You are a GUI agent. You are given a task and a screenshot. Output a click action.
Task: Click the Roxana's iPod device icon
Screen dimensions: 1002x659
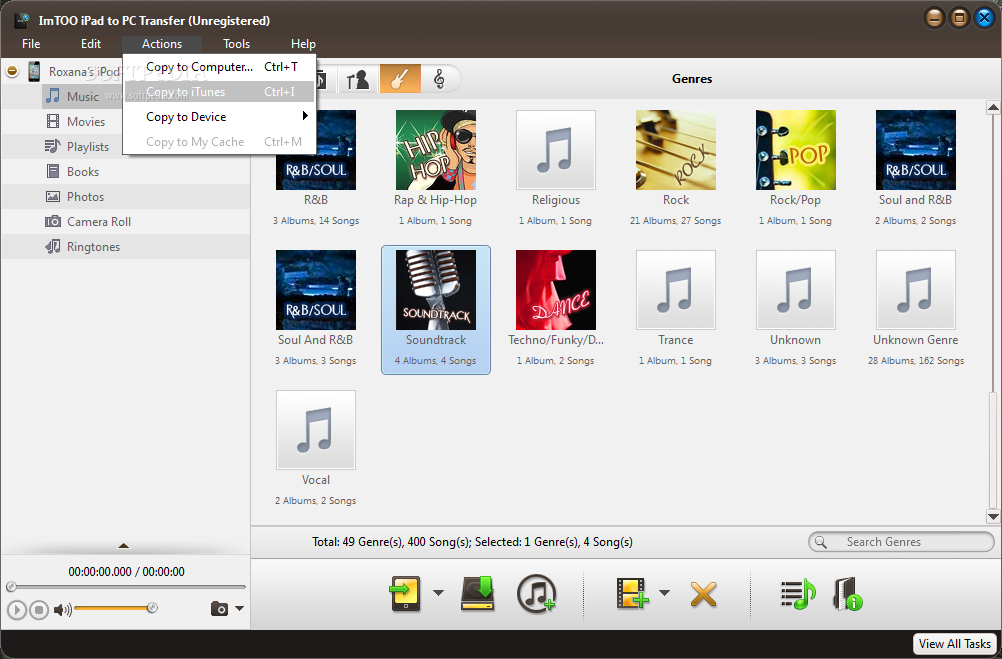(x=34, y=71)
